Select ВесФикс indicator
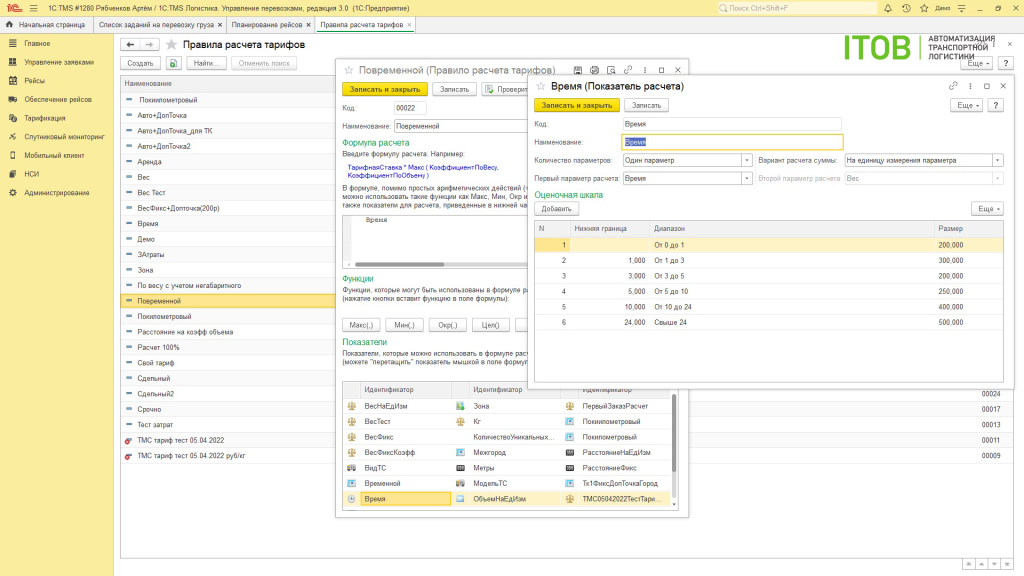The width and height of the screenshot is (1024, 576). (x=379, y=437)
